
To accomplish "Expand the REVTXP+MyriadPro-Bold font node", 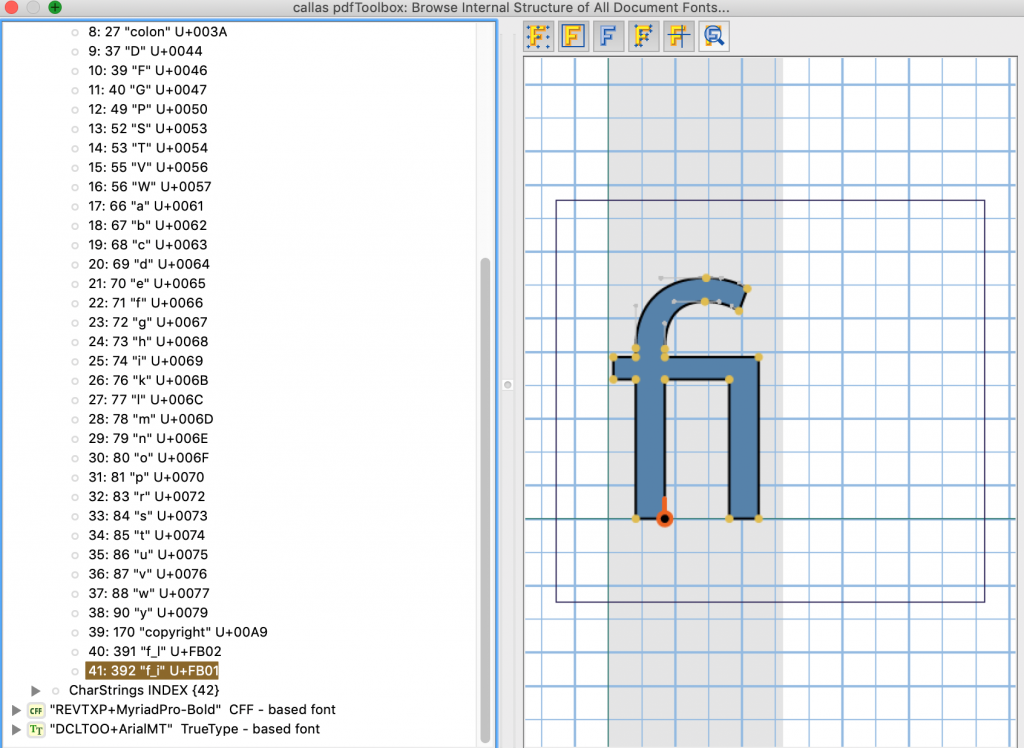I will pyautogui.click(x=14, y=710).
